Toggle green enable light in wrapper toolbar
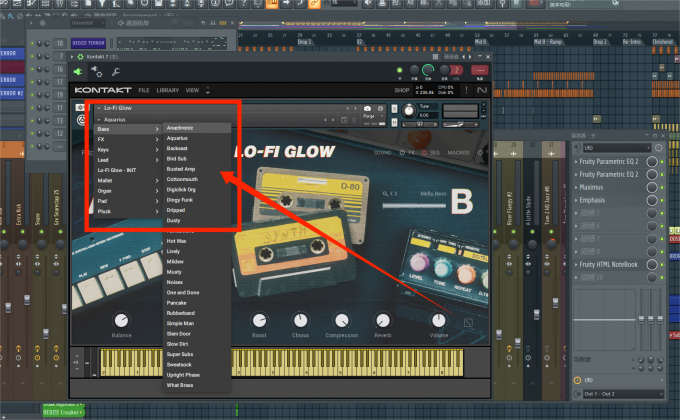This screenshot has width=680, height=420. coord(399,70)
